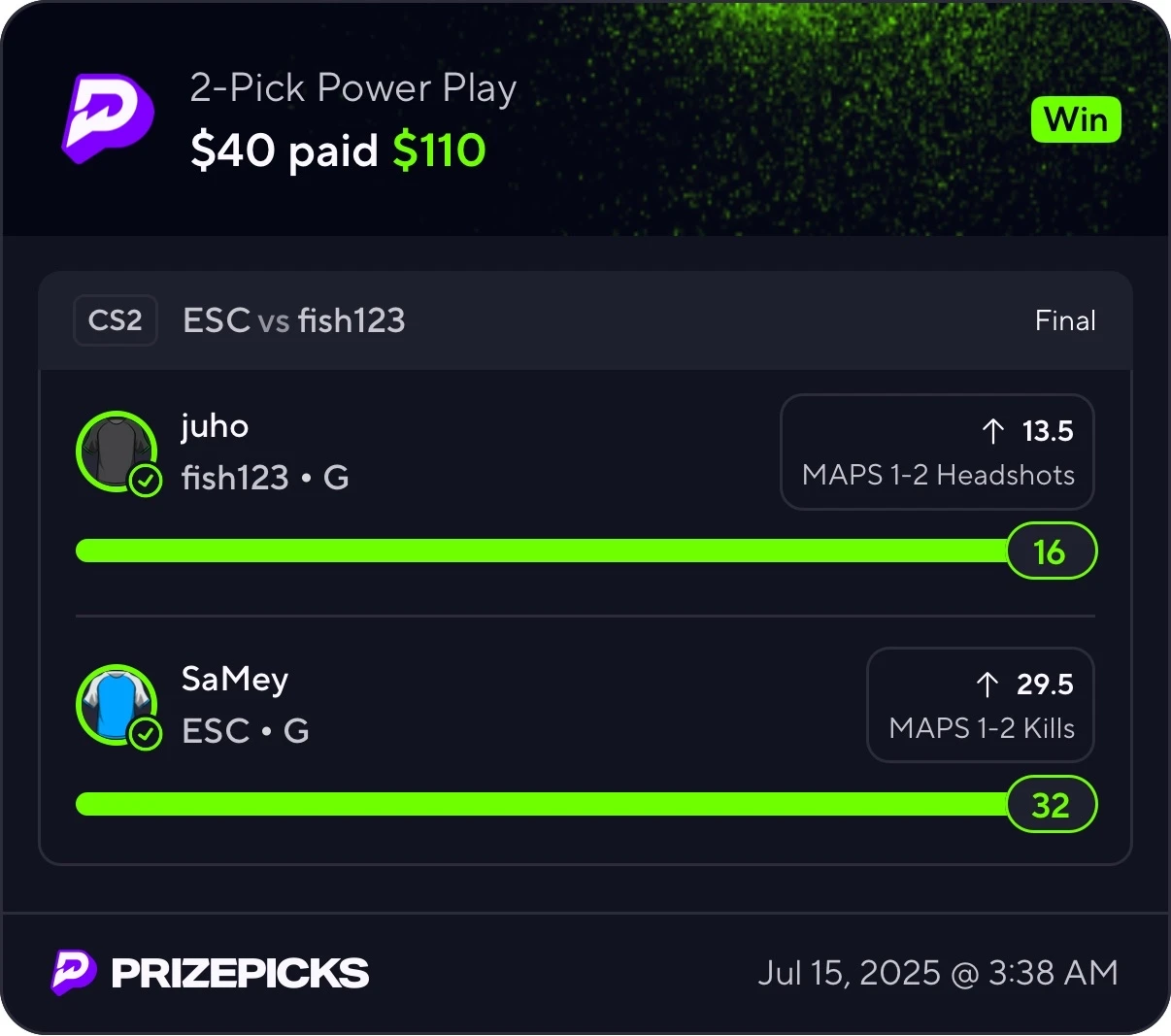
Task: Select the CS2 game tag
Action: point(116,320)
